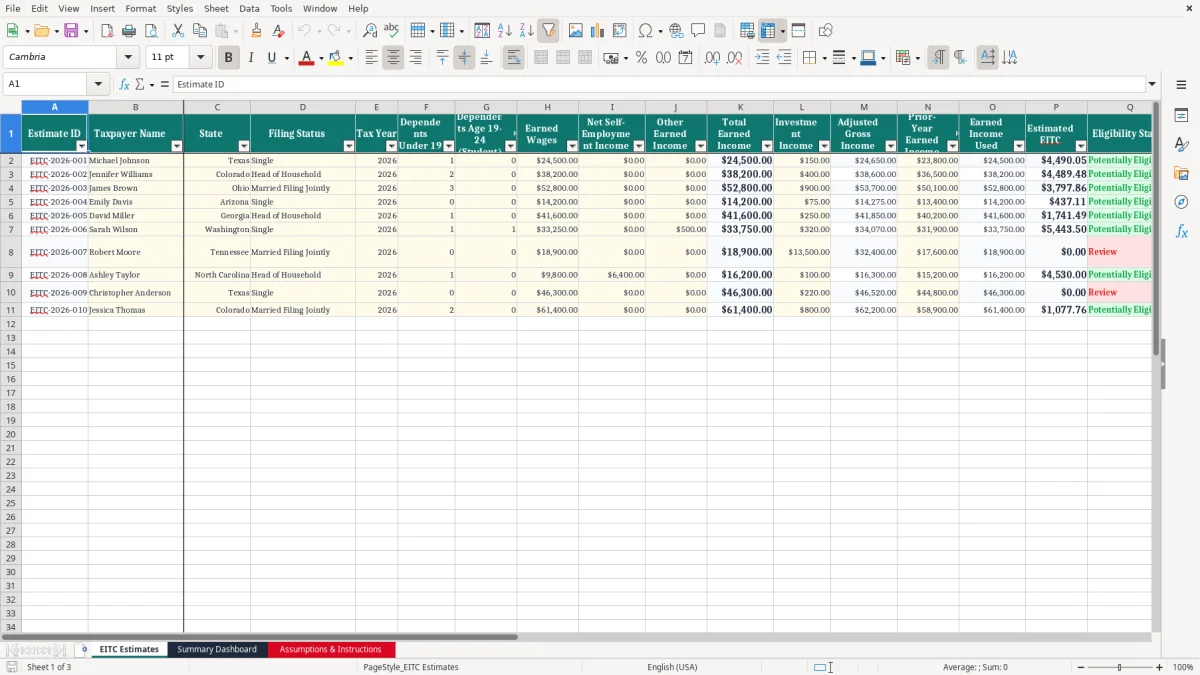The image size is (1200, 675).
Task: Click the Clone Formatting paintbrush icon
Action: (256, 31)
